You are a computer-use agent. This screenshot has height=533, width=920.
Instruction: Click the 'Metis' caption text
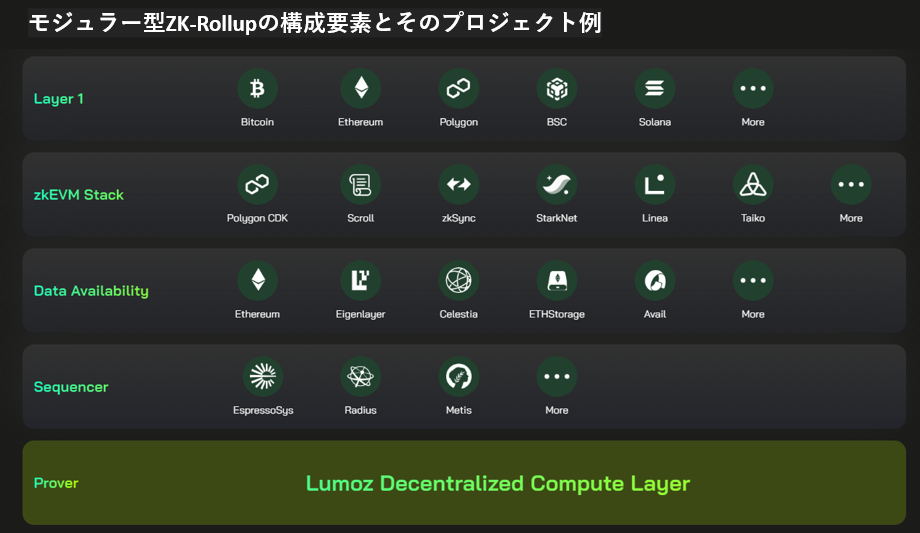[459, 410]
